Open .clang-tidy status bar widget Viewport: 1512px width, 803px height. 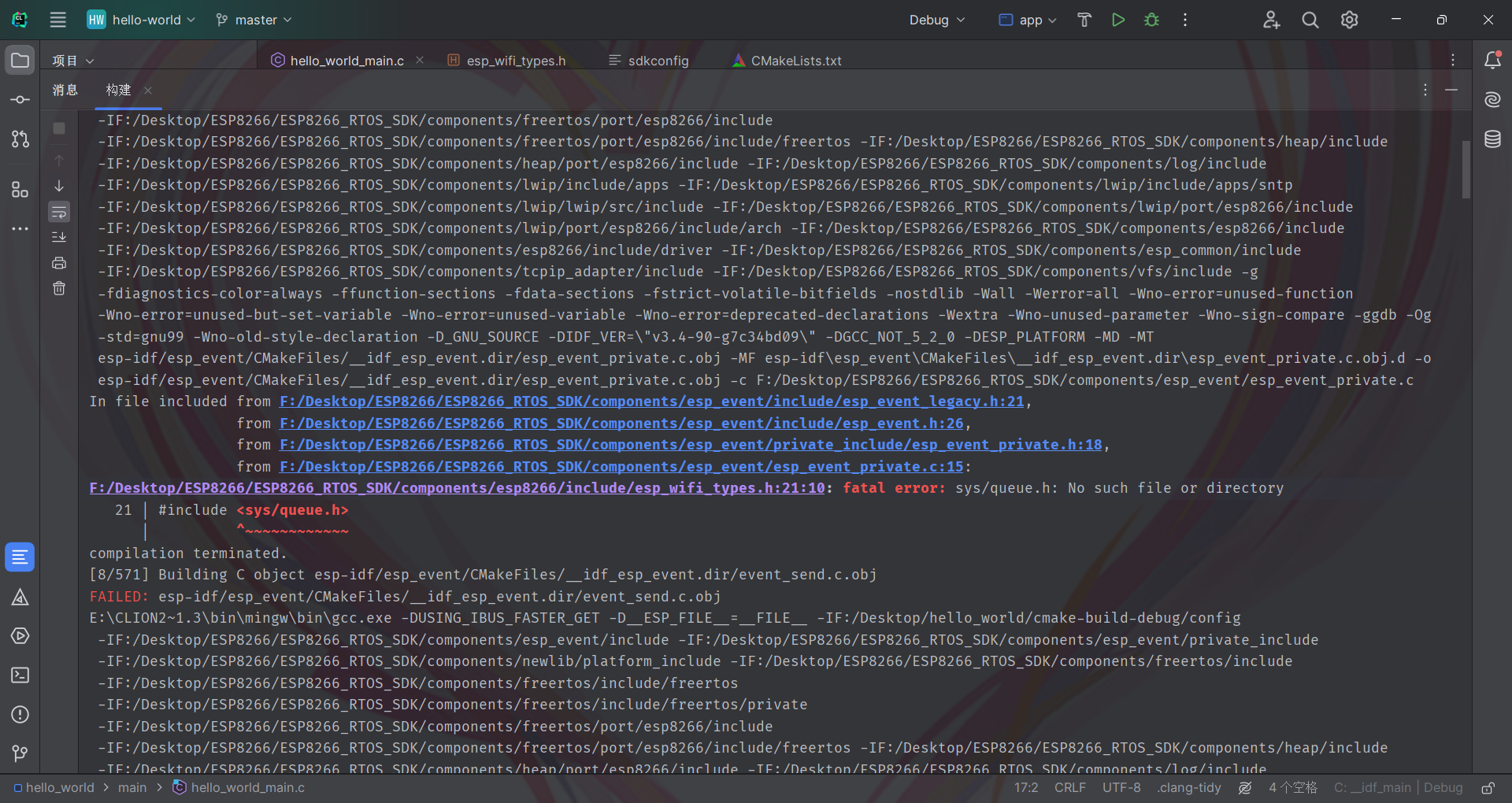coord(1189,788)
